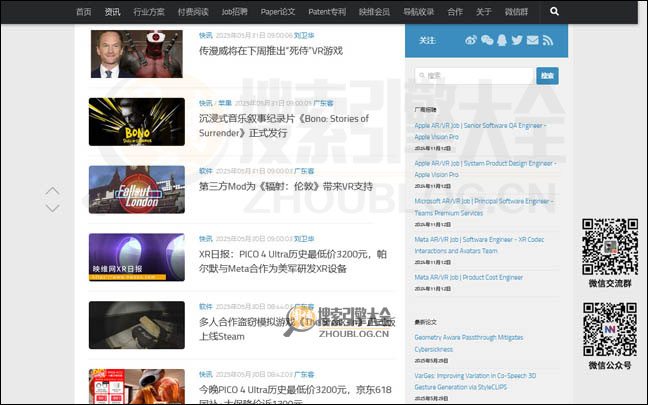
Task: Select 资讯 in the navigation bar
Action: [112, 12]
